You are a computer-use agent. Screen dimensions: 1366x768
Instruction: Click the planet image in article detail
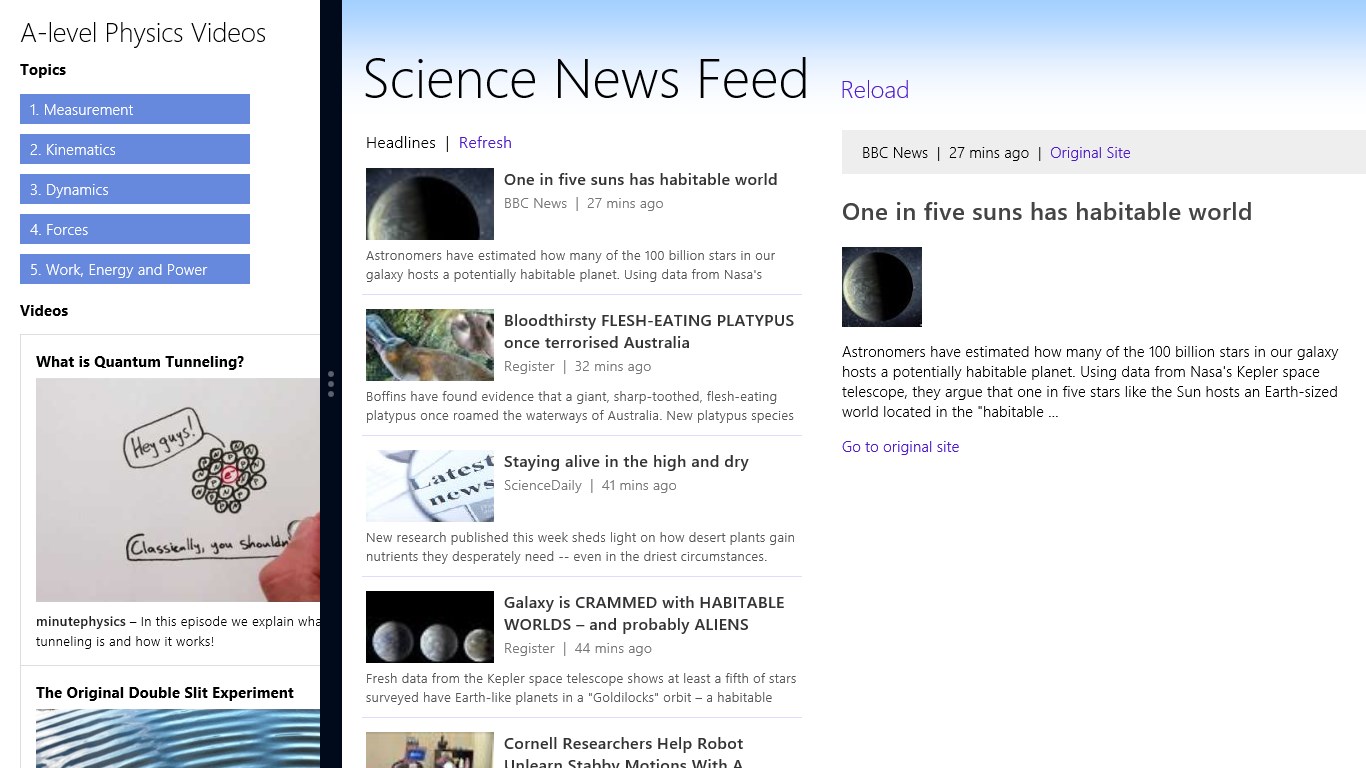point(882,287)
